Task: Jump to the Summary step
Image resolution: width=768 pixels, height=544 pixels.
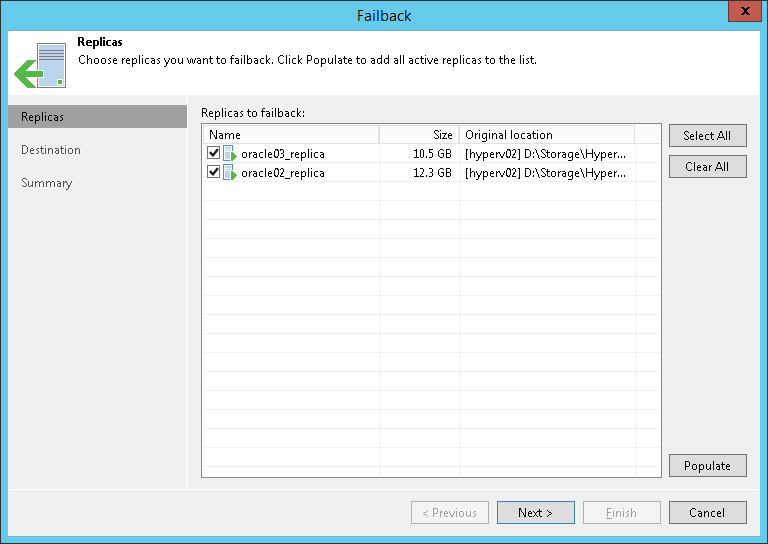Action: pyautogui.click(x=47, y=183)
